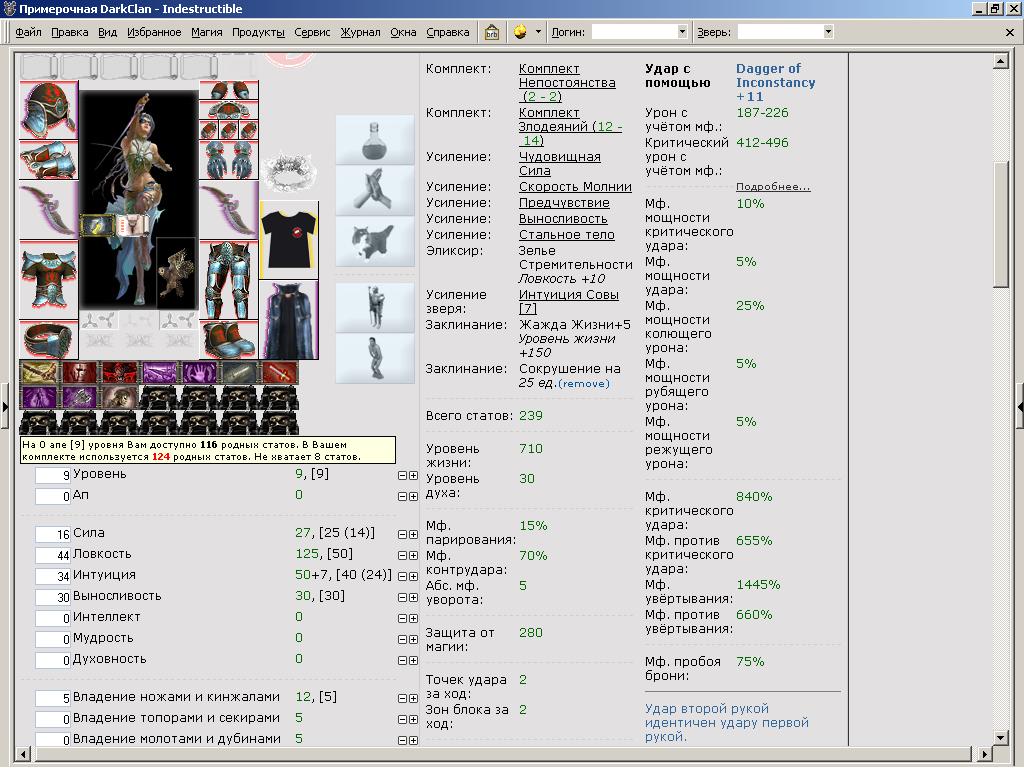The image size is (1024, 768).
Task: Increase Уровень with its plus button
Action: point(413,475)
